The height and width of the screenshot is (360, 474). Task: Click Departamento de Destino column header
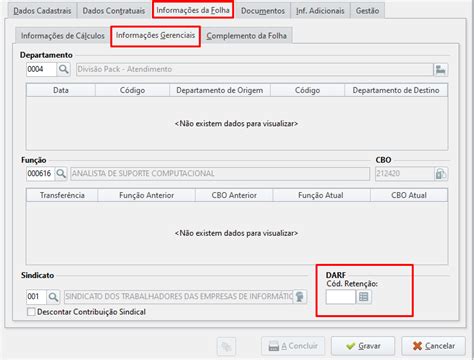(396, 90)
